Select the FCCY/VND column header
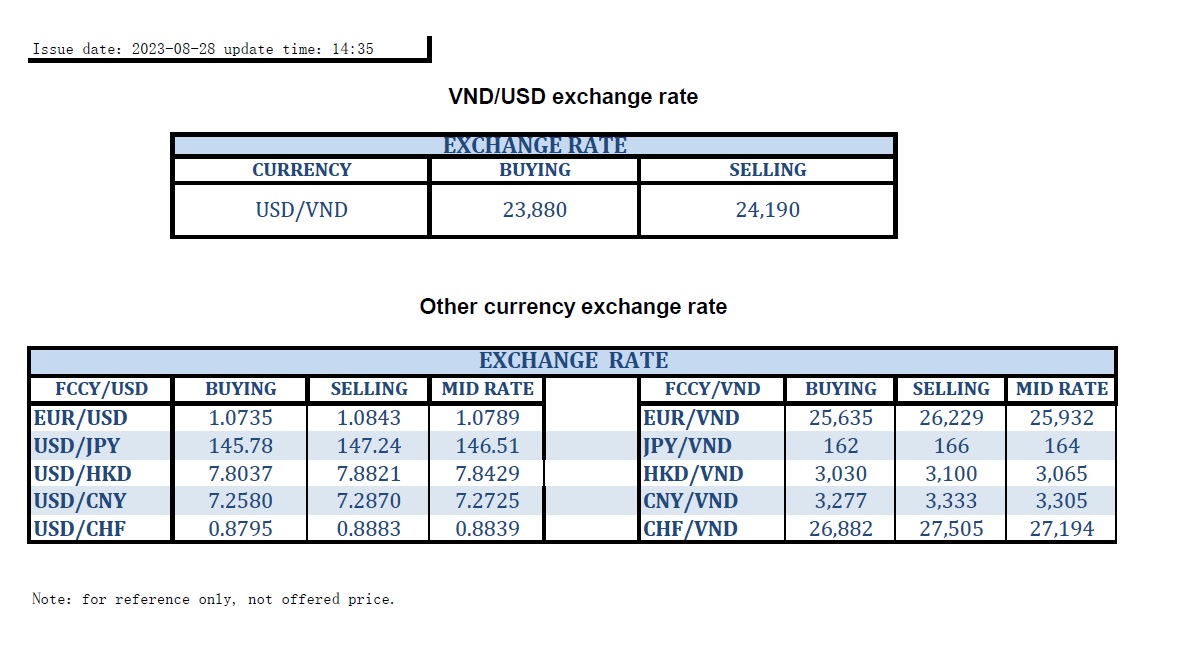The width and height of the screenshot is (1177, 649). point(712,389)
